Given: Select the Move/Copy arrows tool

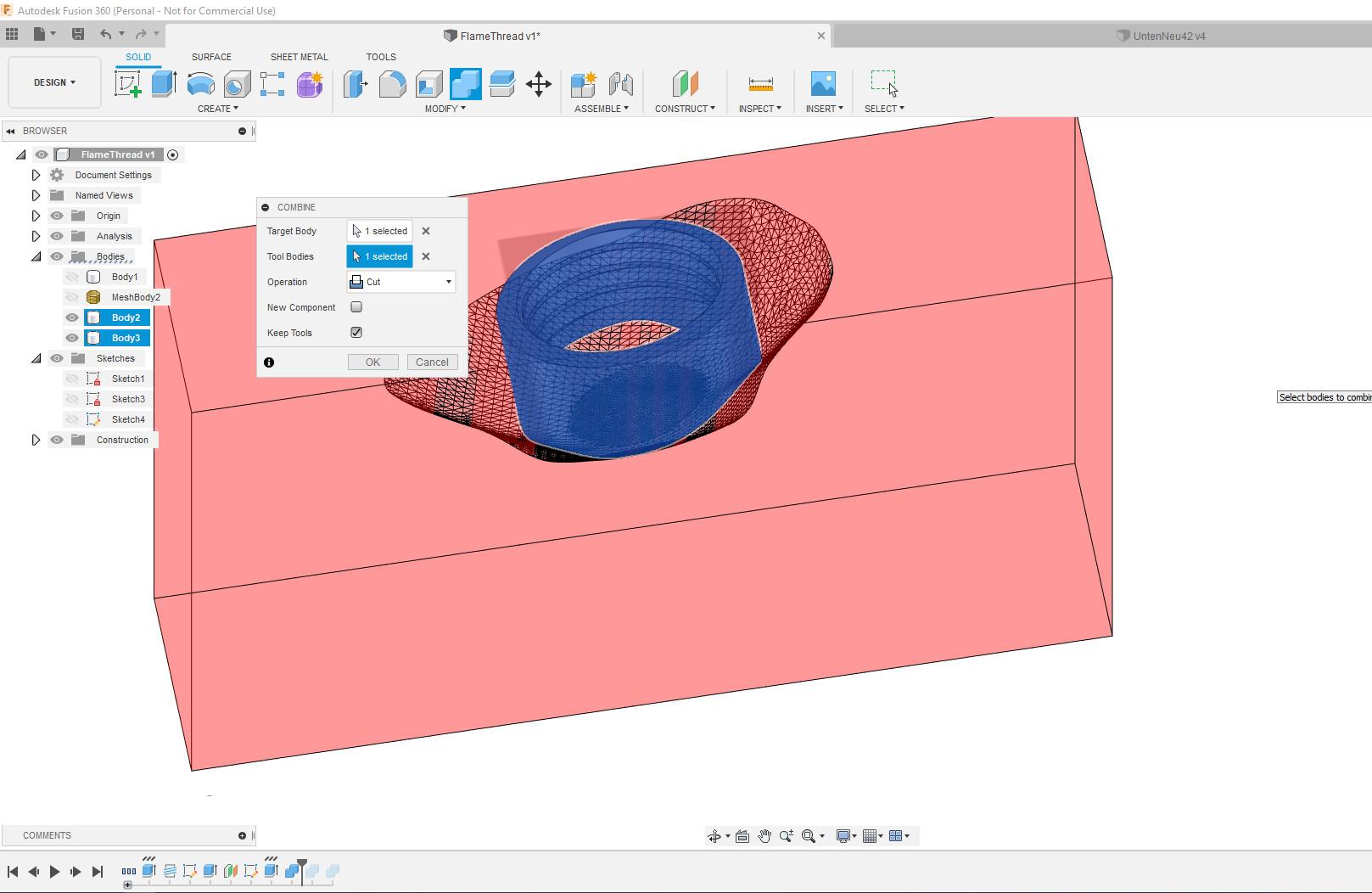Looking at the screenshot, I should (539, 84).
